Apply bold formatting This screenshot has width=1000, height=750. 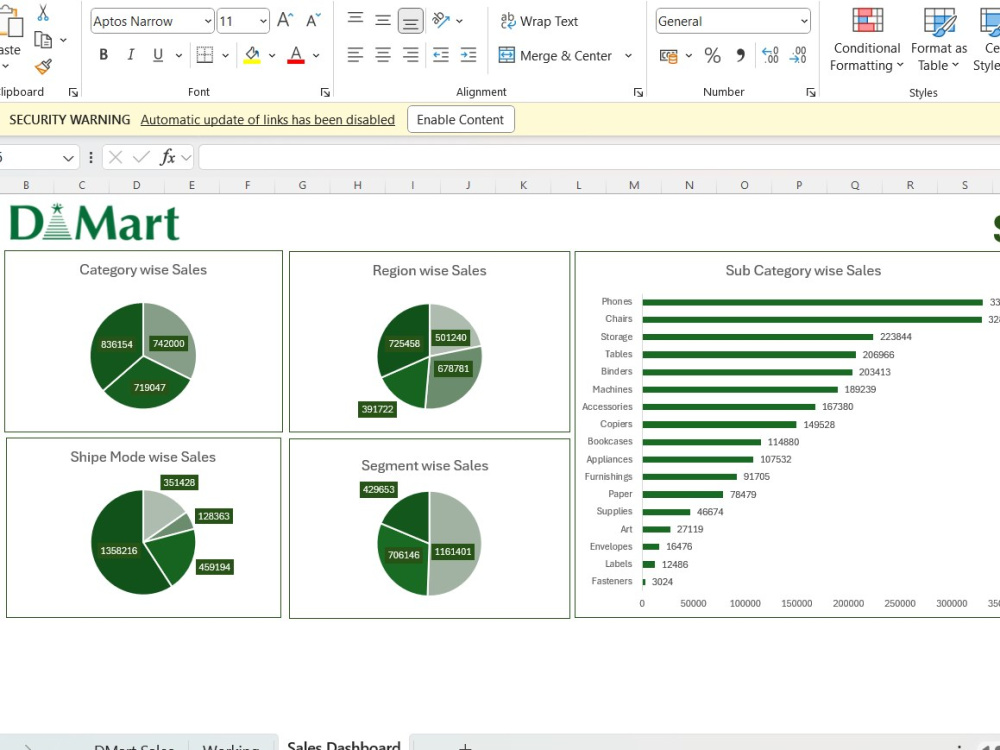click(x=103, y=55)
